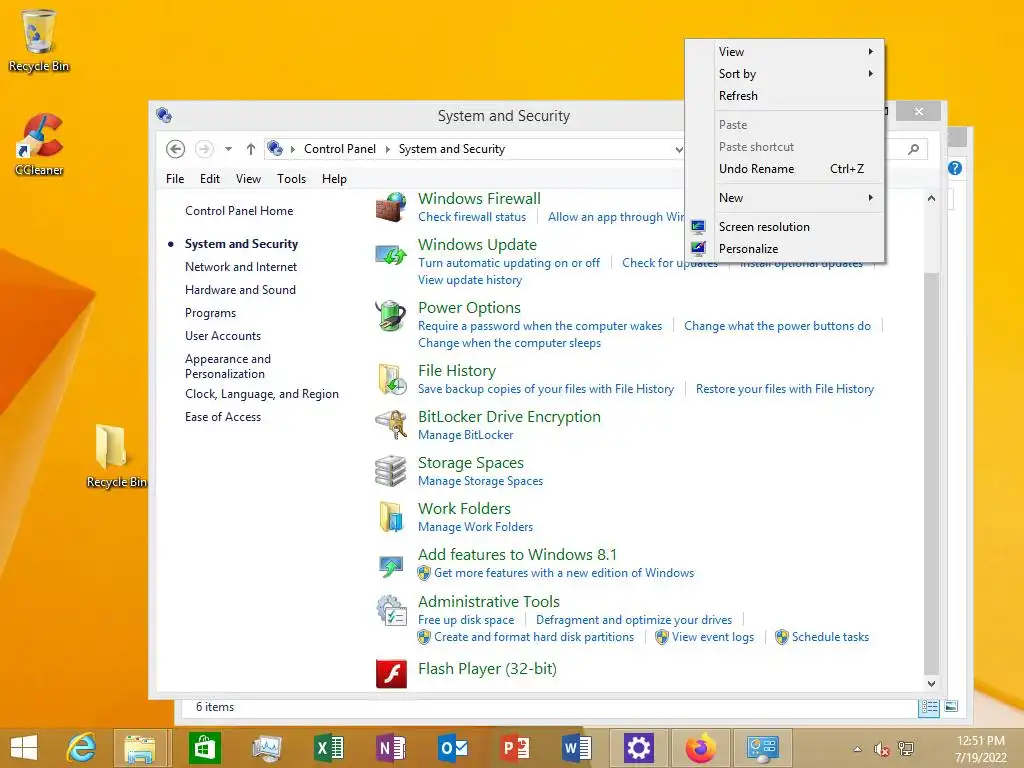Open the address bar history dropdown
This screenshot has width=1024, height=768.
tap(679, 150)
